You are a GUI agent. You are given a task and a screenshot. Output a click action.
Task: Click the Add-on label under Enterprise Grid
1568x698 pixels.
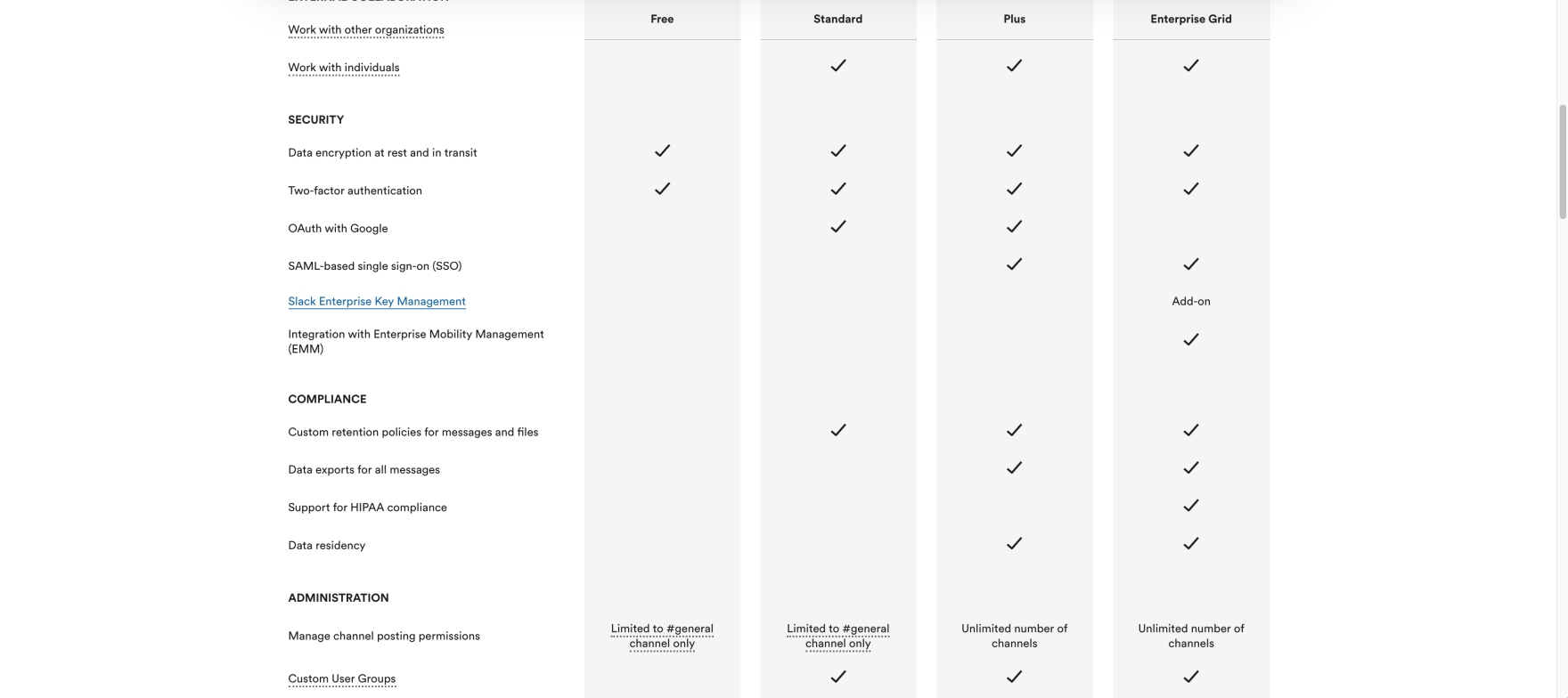[1190, 302]
